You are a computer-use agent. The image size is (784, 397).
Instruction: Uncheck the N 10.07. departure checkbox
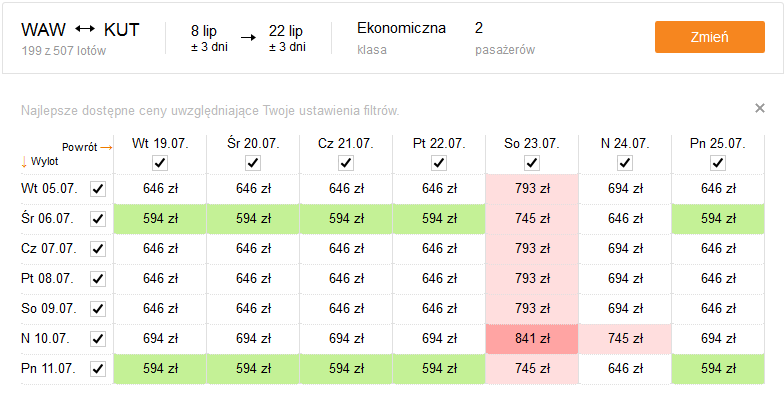pos(98,339)
